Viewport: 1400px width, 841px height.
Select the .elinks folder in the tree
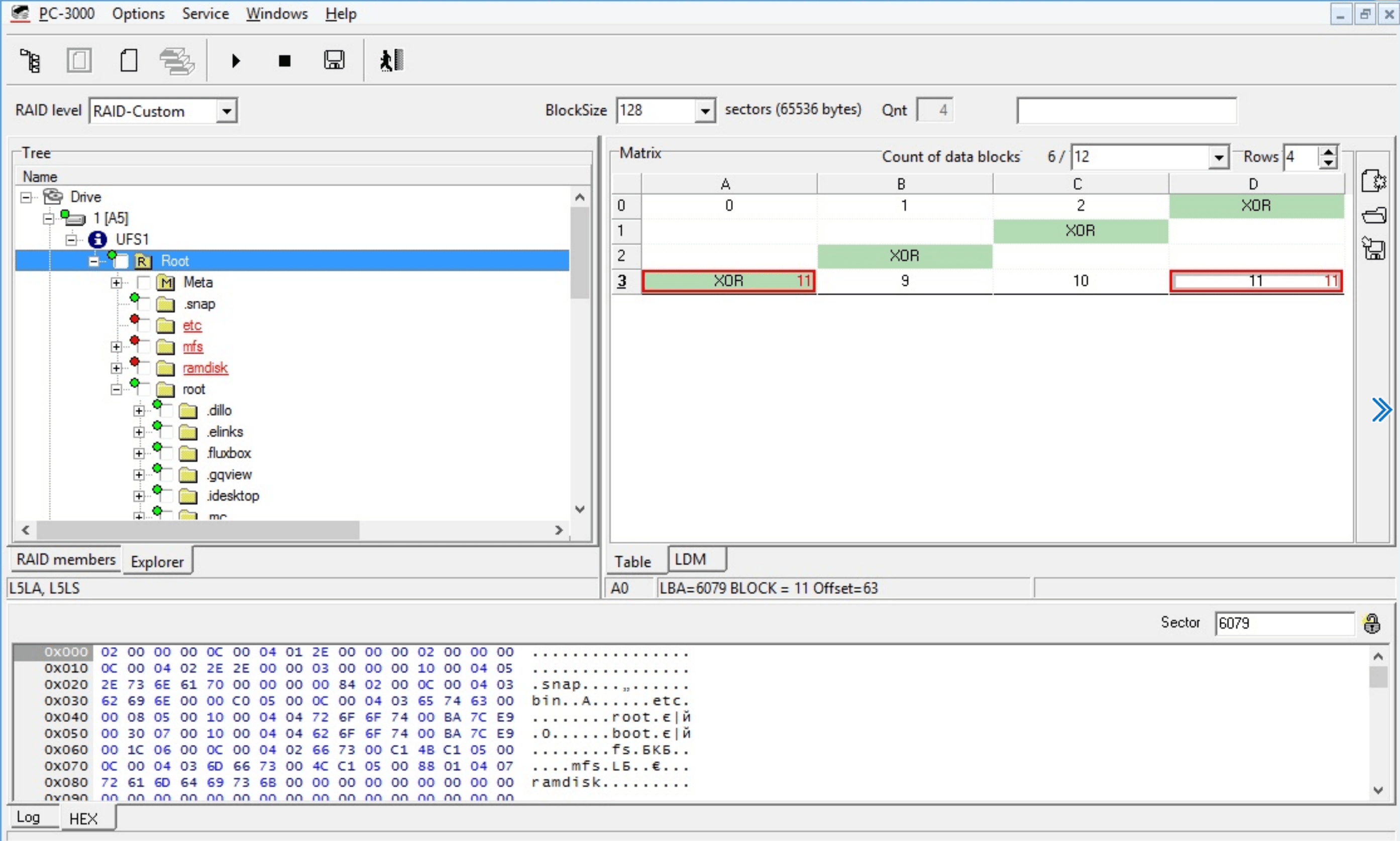(x=225, y=432)
